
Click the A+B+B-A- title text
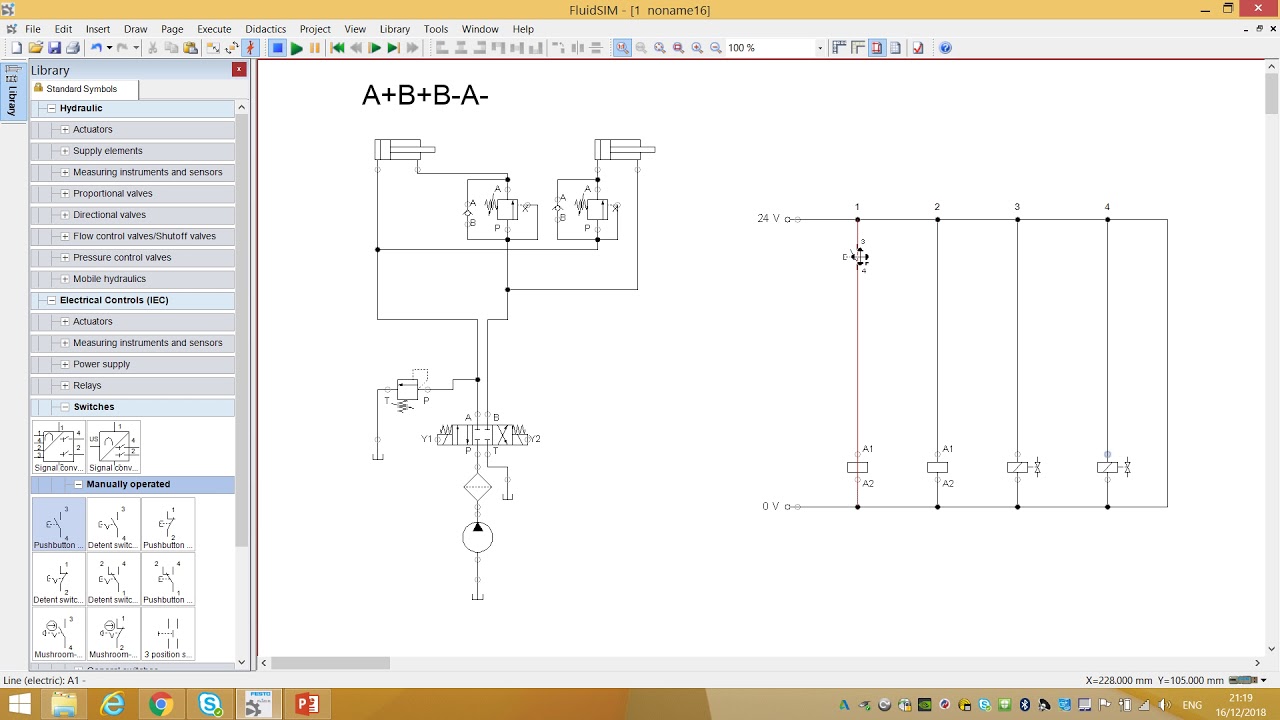pos(425,95)
